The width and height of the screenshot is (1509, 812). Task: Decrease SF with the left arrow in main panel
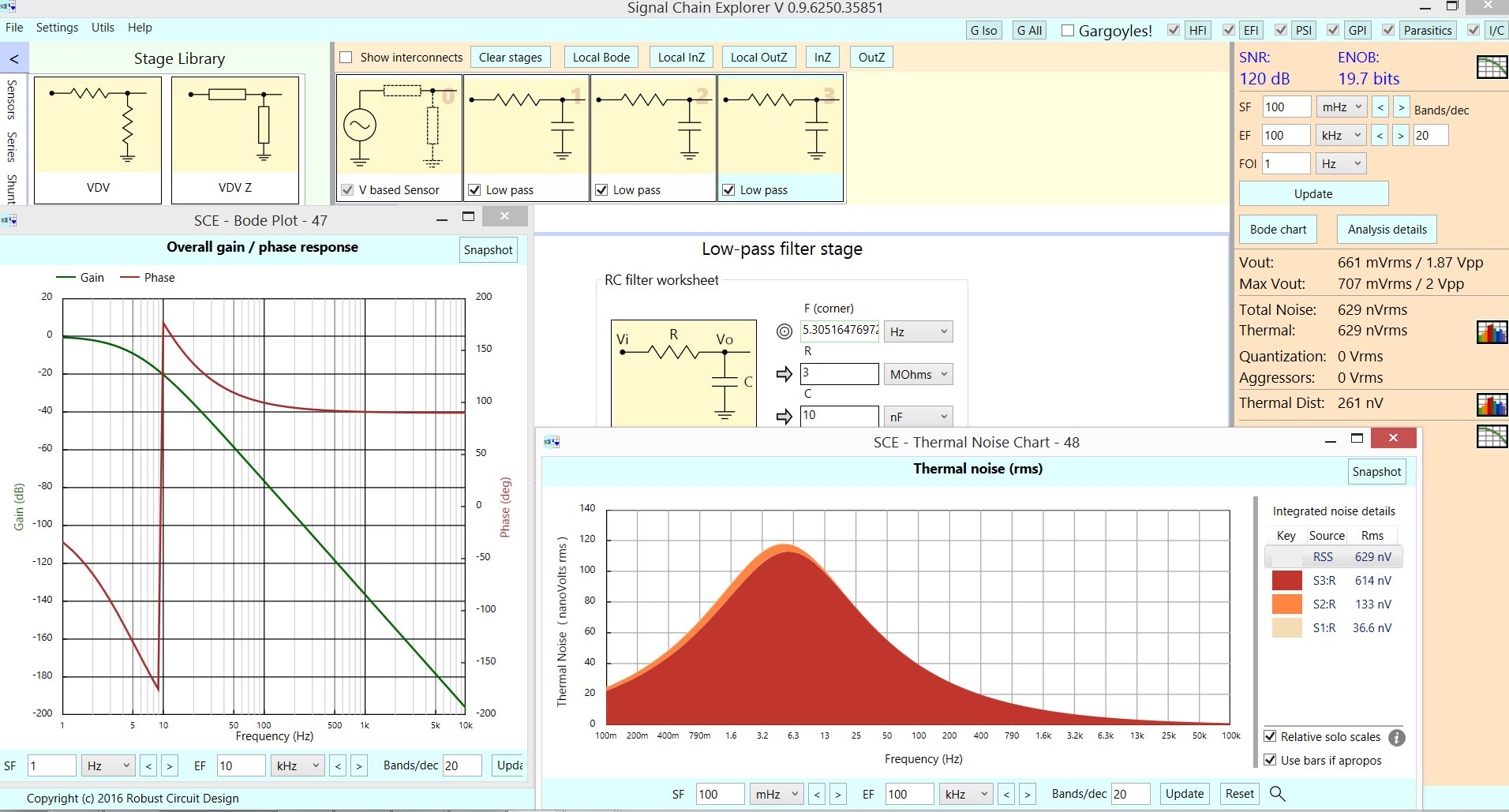[x=1380, y=107]
